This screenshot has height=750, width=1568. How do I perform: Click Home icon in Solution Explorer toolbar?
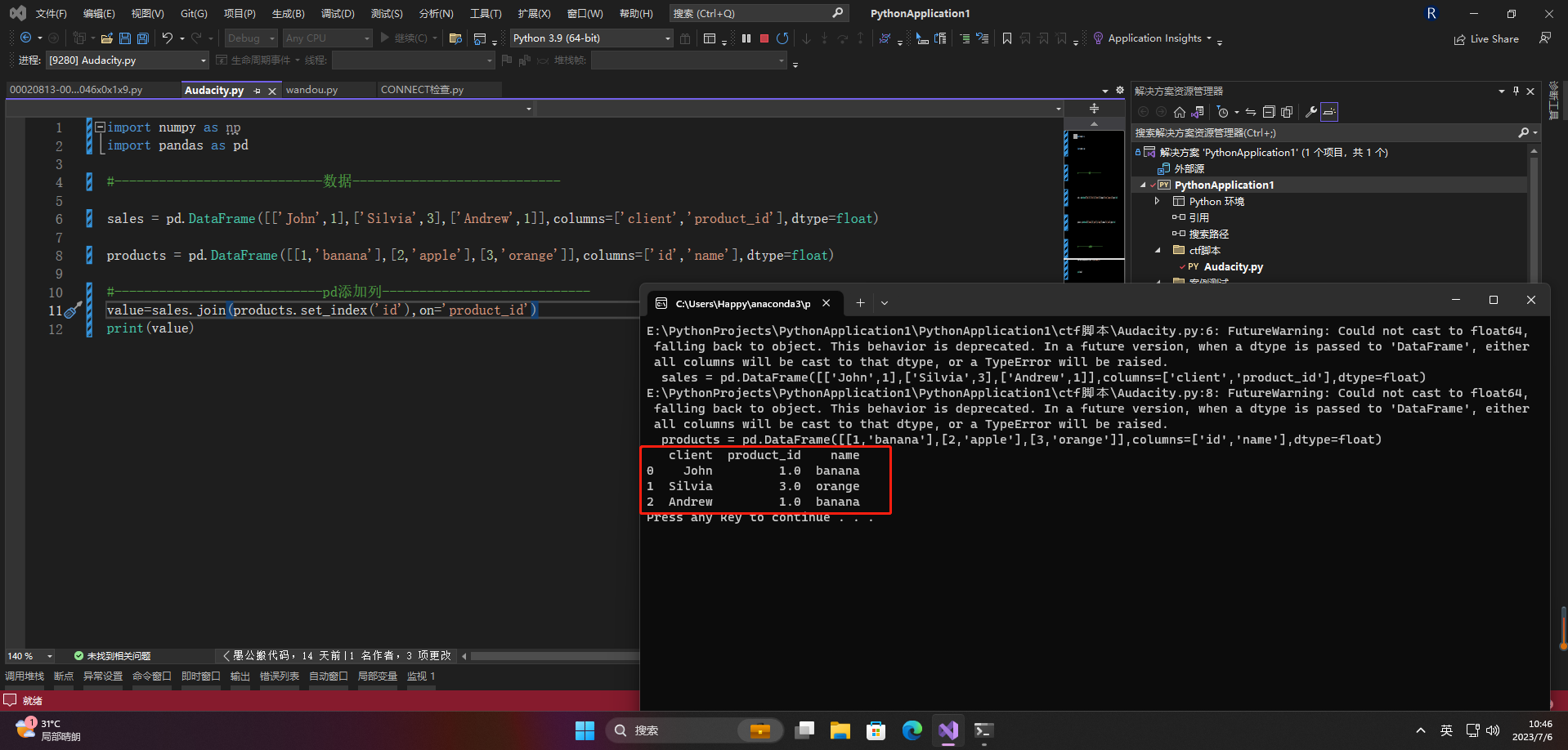click(x=1179, y=112)
